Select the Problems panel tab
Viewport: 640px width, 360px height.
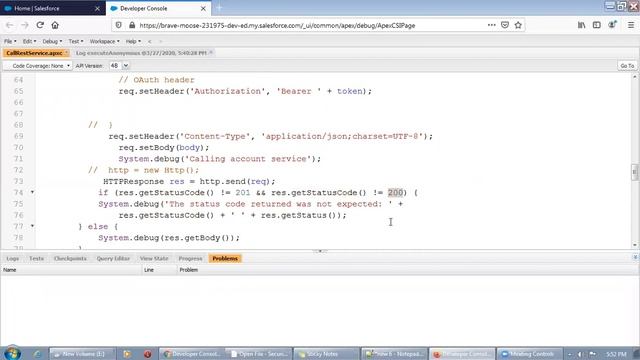[225, 258]
